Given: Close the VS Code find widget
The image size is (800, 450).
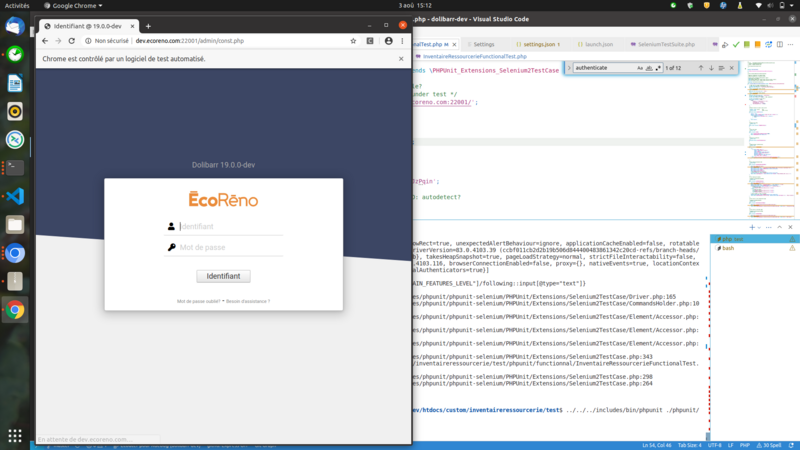Looking at the screenshot, I should 732,68.
